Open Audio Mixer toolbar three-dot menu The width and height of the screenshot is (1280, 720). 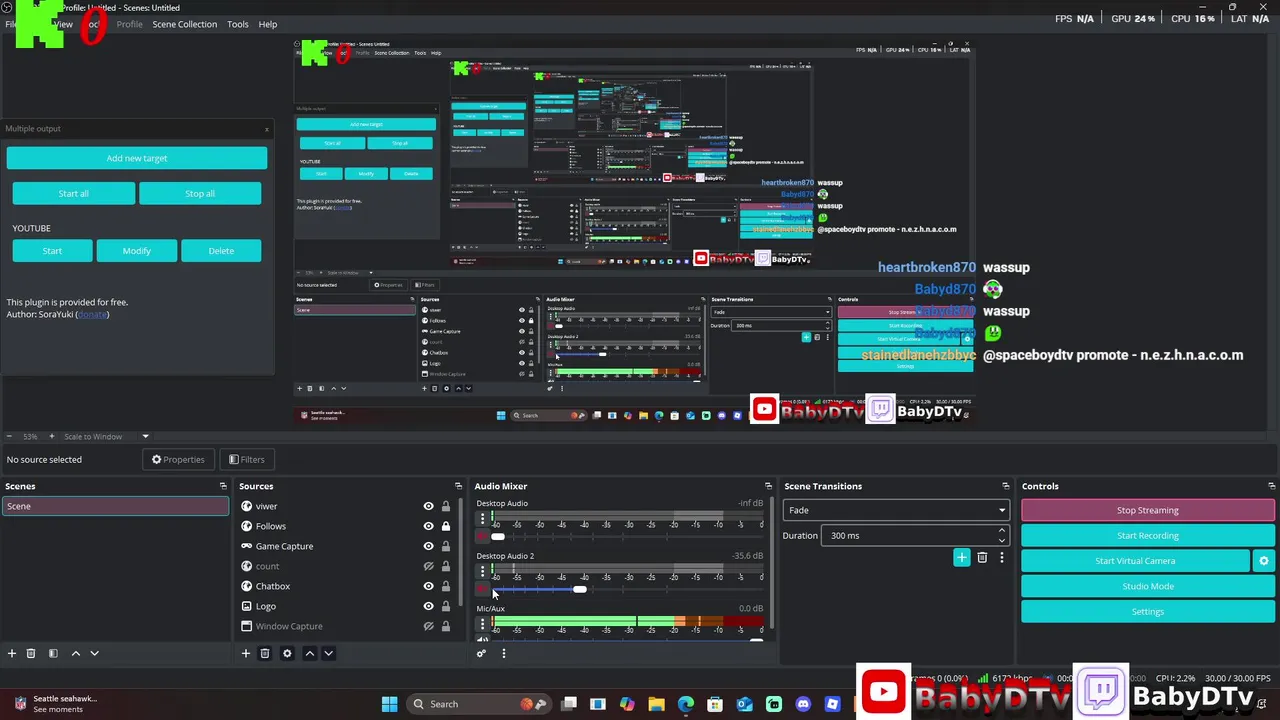(x=503, y=653)
